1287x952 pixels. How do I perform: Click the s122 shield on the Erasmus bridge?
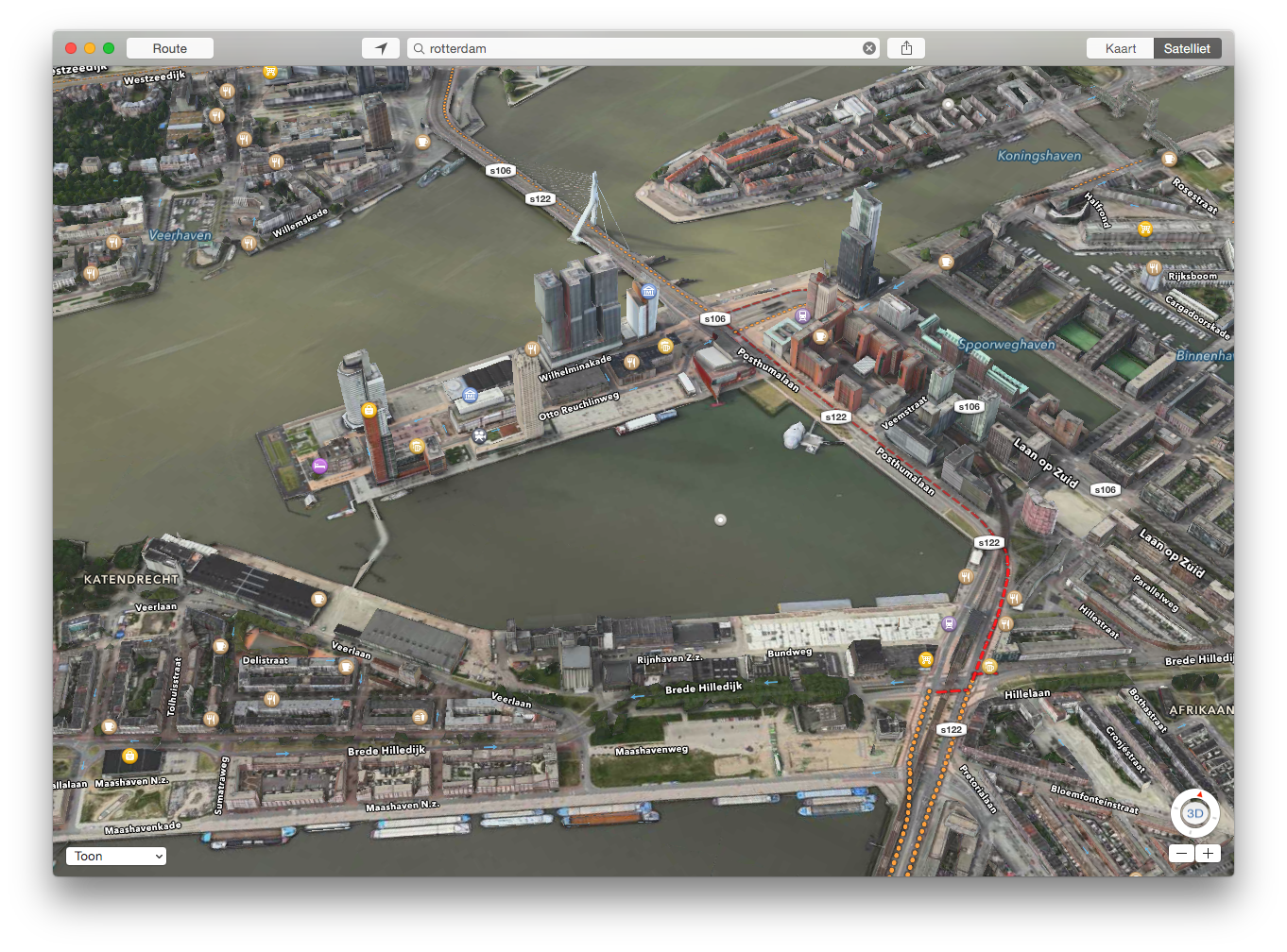tap(541, 198)
